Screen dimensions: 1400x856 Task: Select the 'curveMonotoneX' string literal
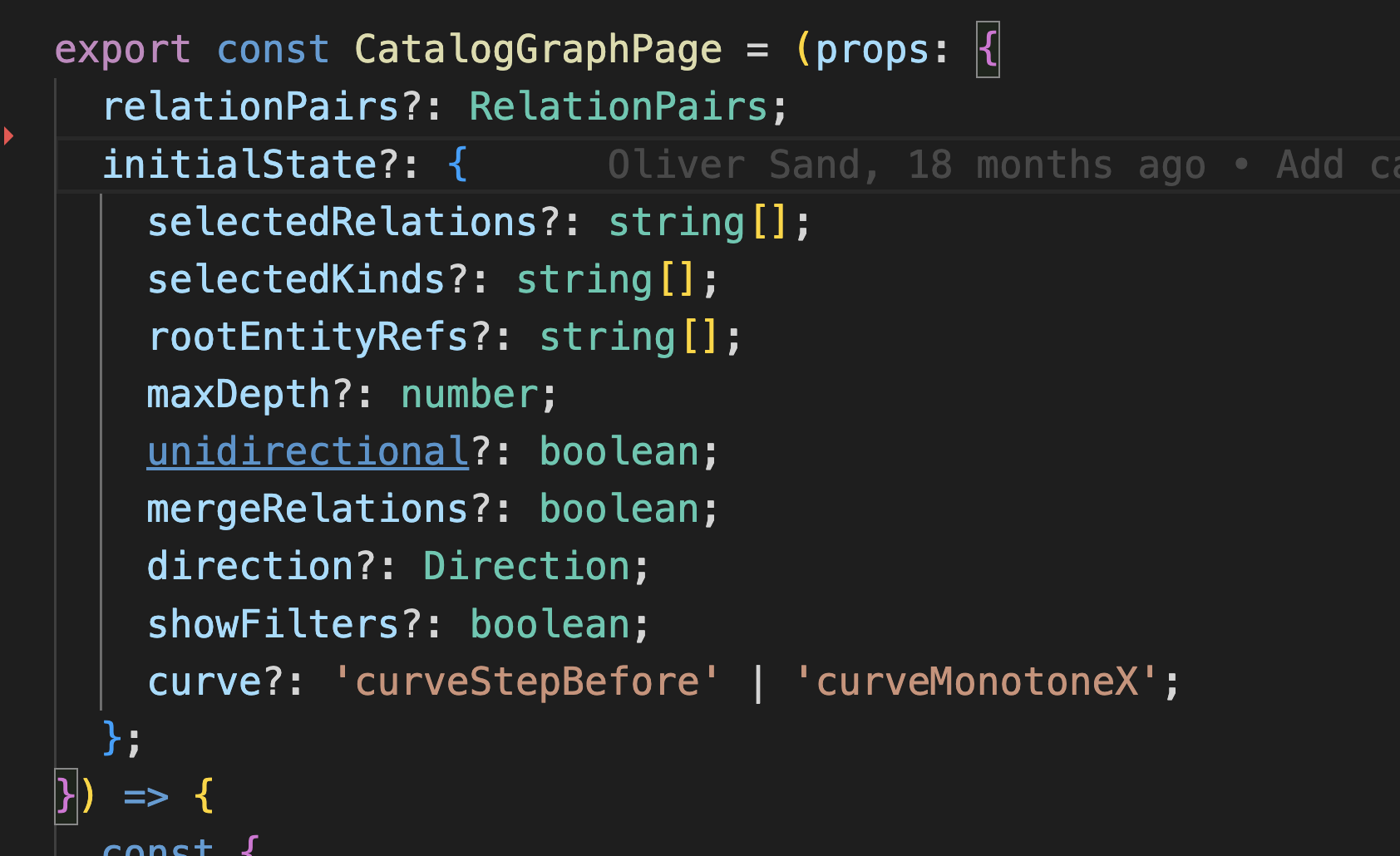(977, 680)
